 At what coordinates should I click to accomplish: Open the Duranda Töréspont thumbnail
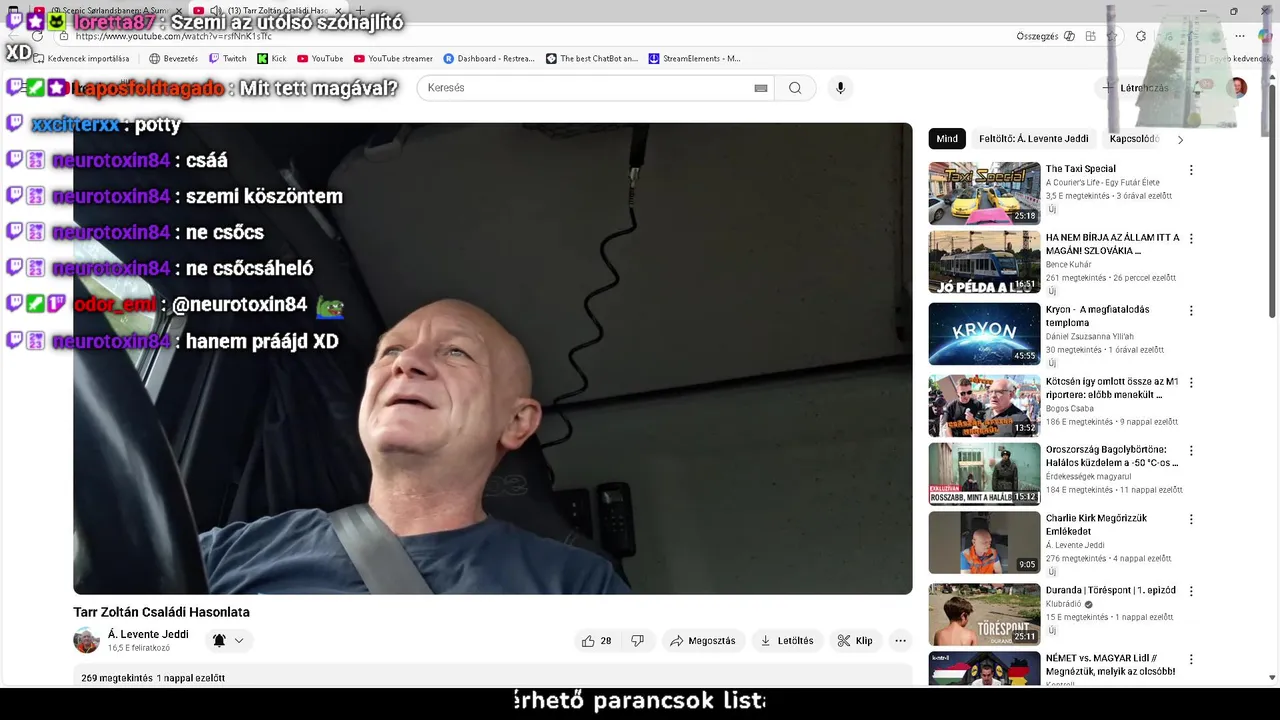point(984,614)
